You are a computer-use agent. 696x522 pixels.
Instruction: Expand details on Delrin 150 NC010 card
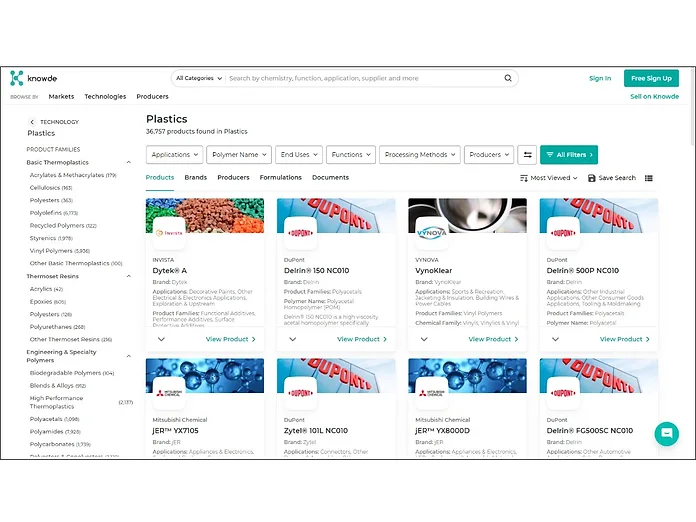pyautogui.click(x=293, y=339)
